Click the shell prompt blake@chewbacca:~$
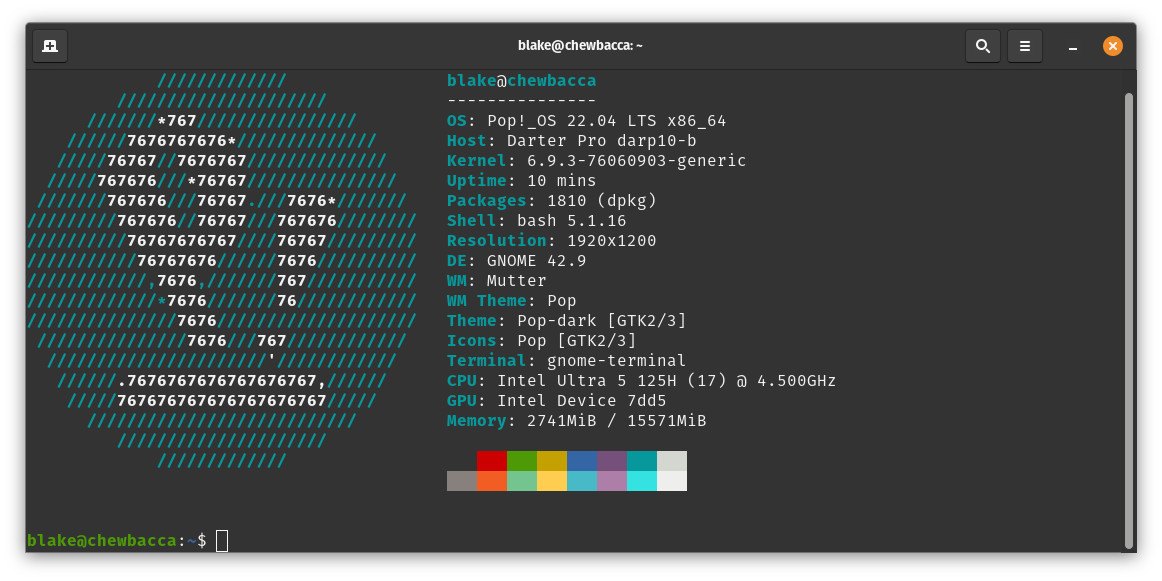The height and width of the screenshot is (581, 1162). (x=117, y=541)
